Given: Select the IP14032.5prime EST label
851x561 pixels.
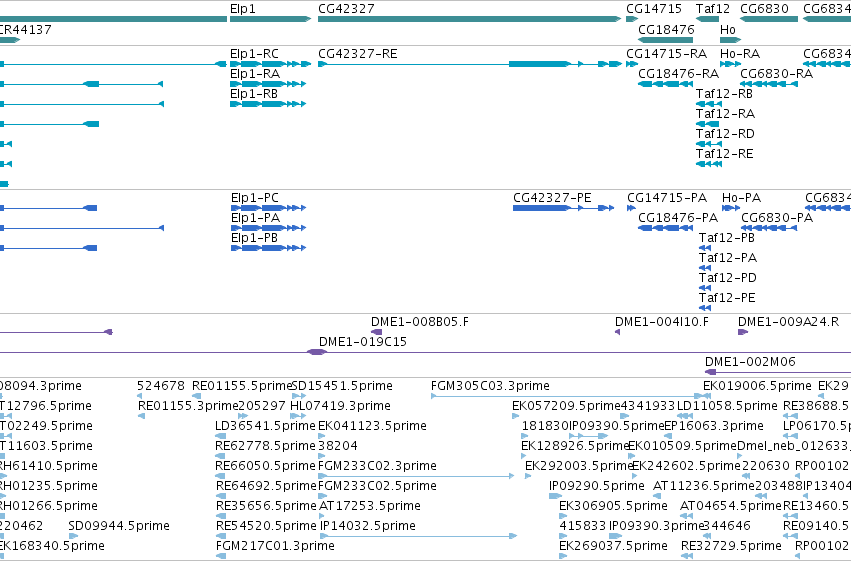Looking at the screenshot, I should pos(368,527).
